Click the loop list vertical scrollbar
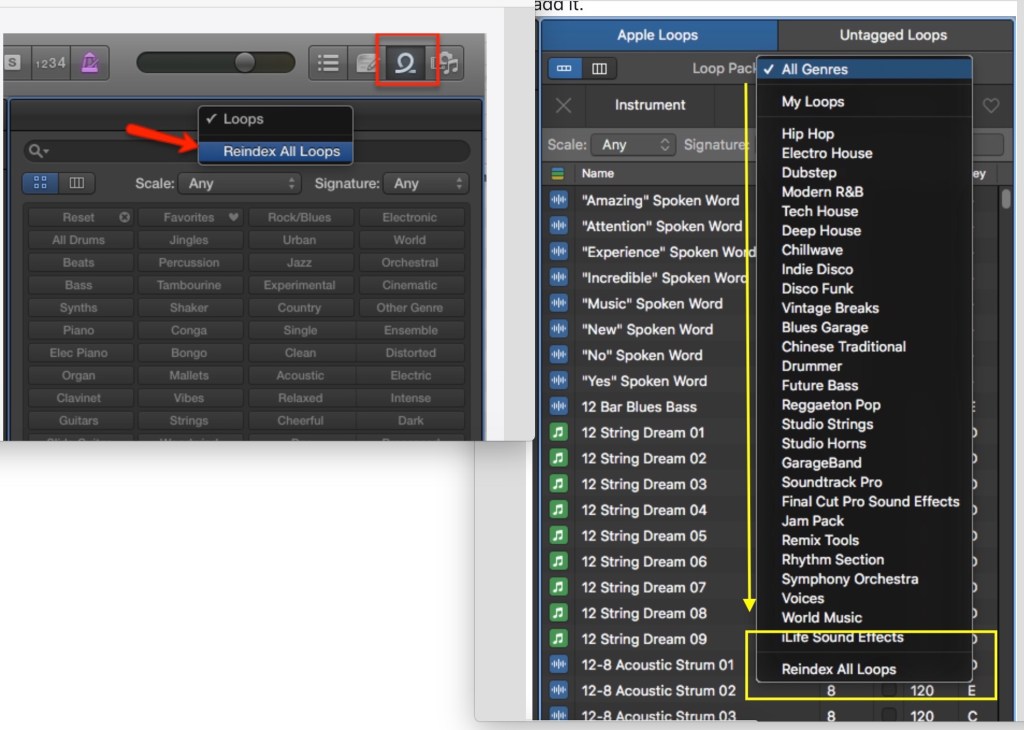The image size is (1024, 730). (1006, 198)
